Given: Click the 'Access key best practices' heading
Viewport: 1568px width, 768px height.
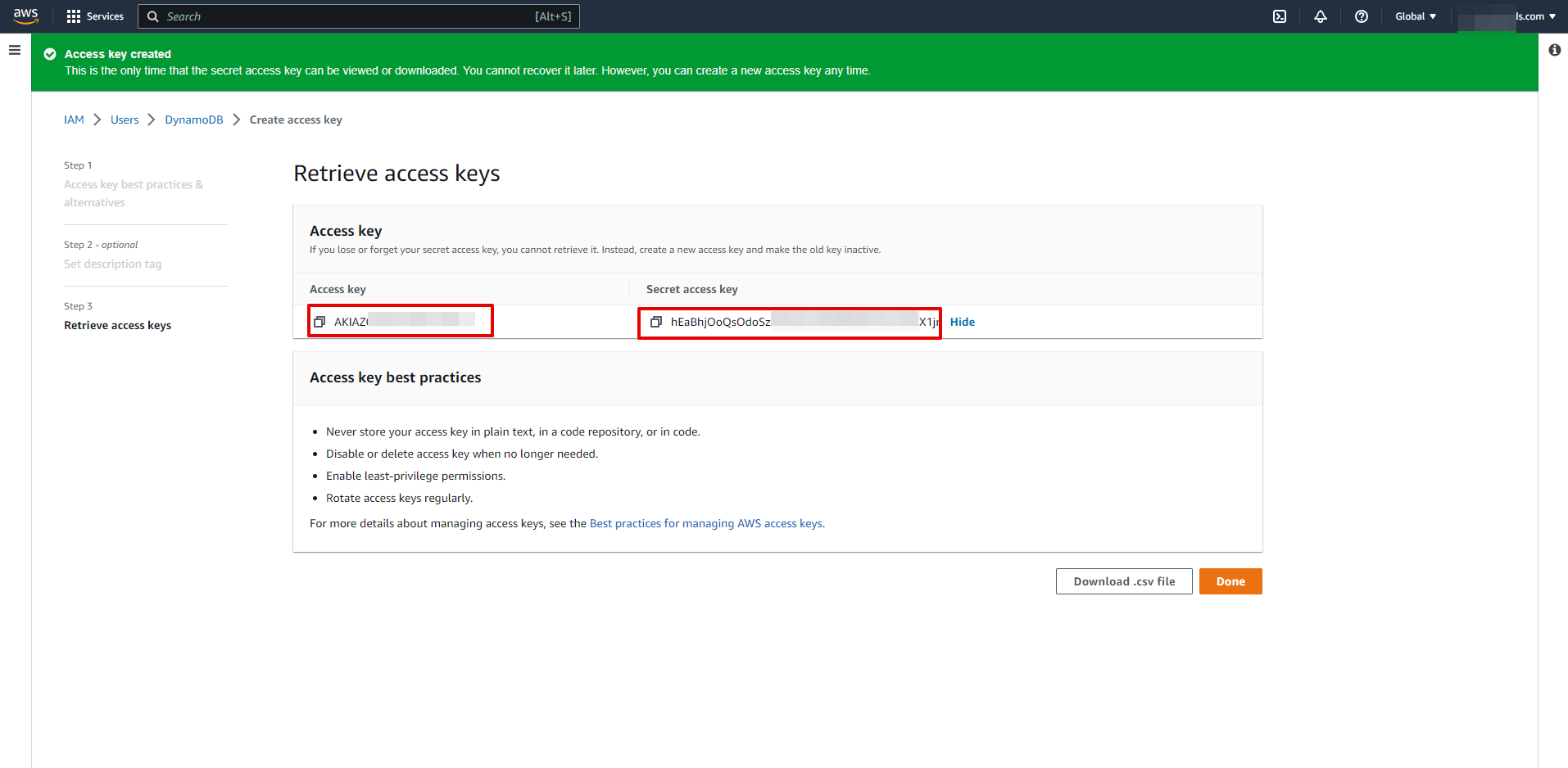Looking at the screenshot, I should click(x=395, y=377).
